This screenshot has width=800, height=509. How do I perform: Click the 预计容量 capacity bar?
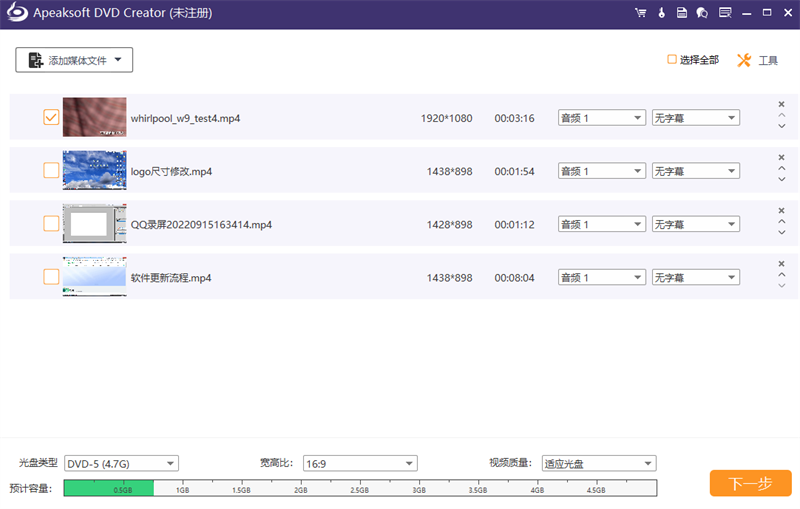360,488
